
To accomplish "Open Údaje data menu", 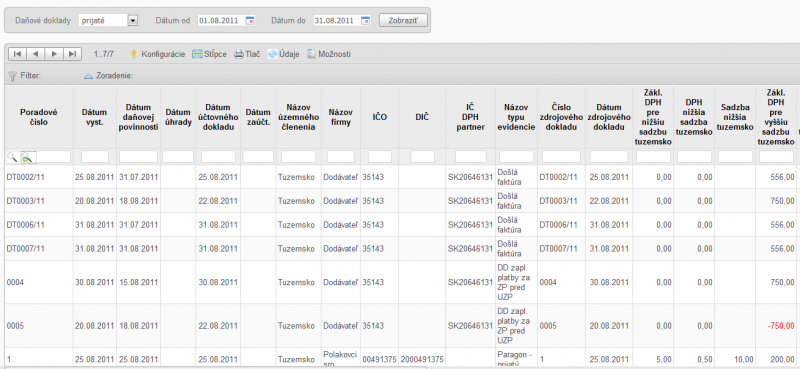I will 283,54.
